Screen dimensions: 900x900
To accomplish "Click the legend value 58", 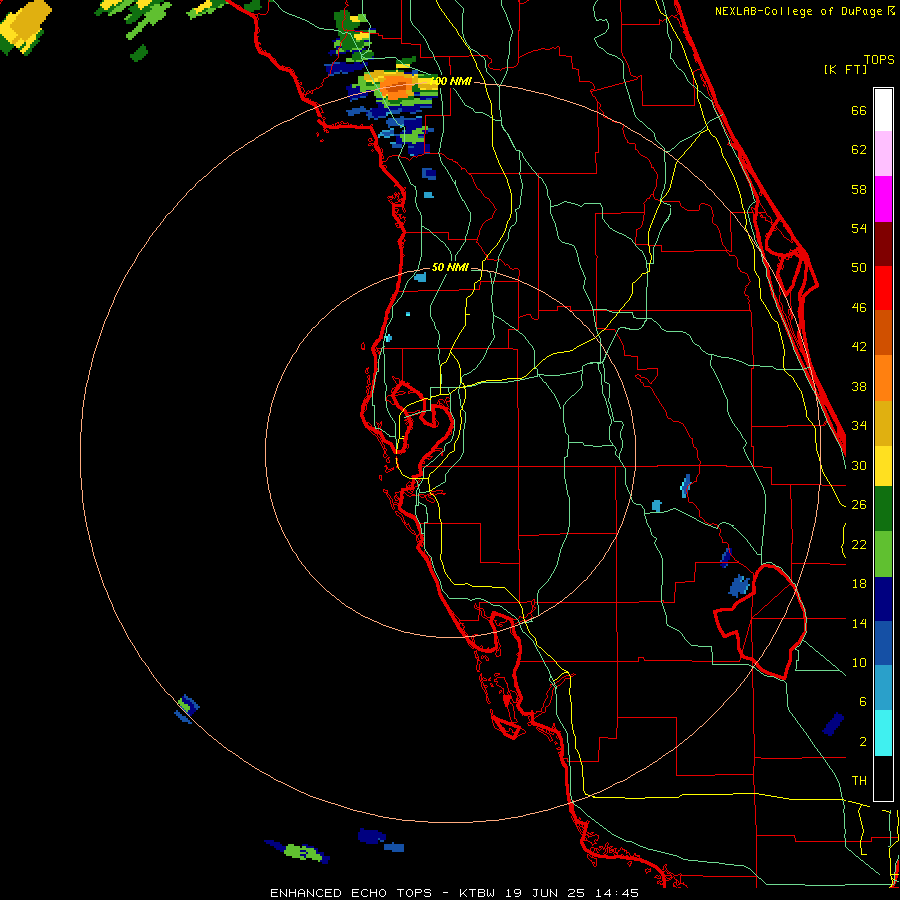I will click(859, 189).
